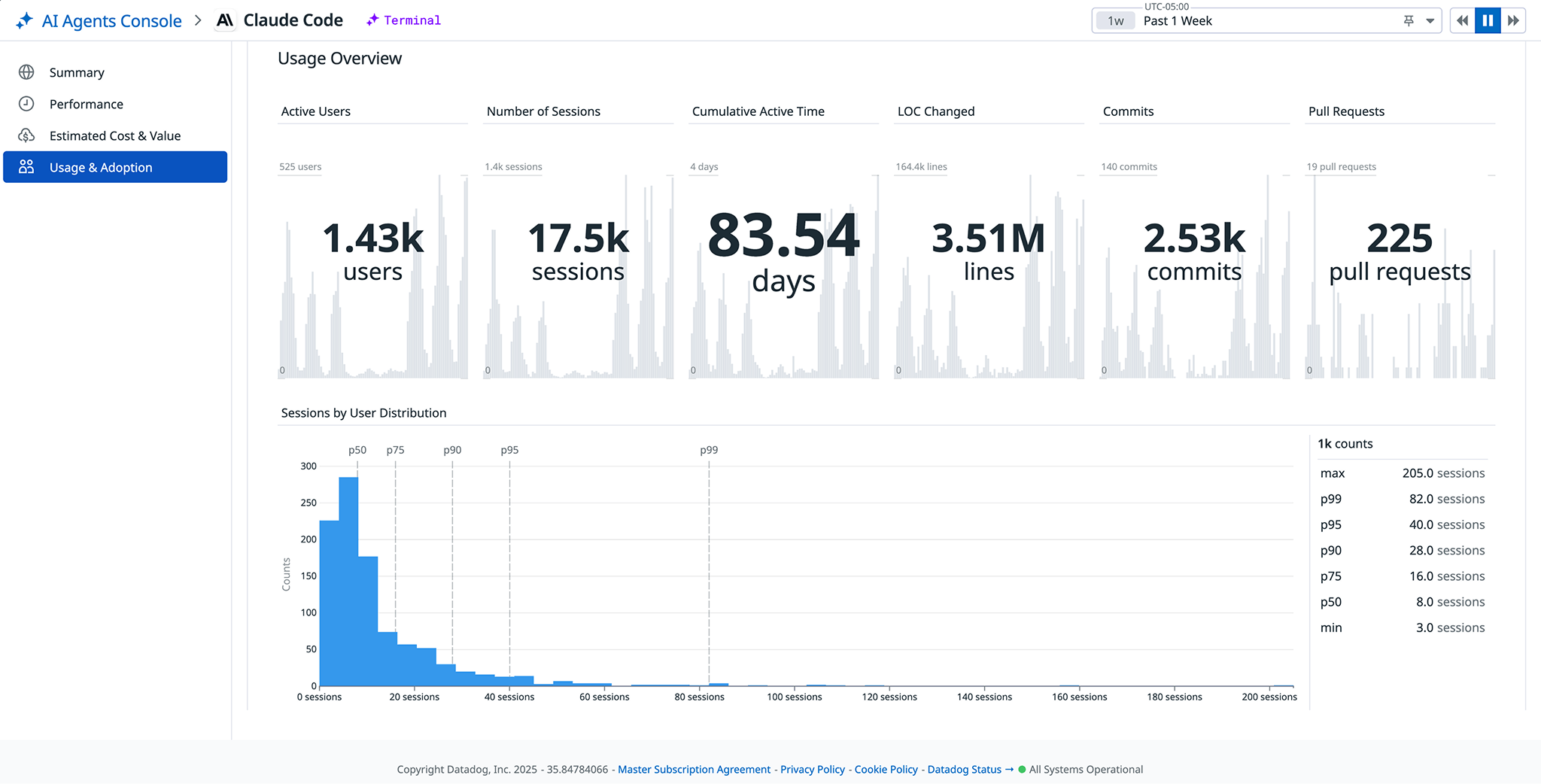Click the 1w time shortcut

pos(1114,20)
